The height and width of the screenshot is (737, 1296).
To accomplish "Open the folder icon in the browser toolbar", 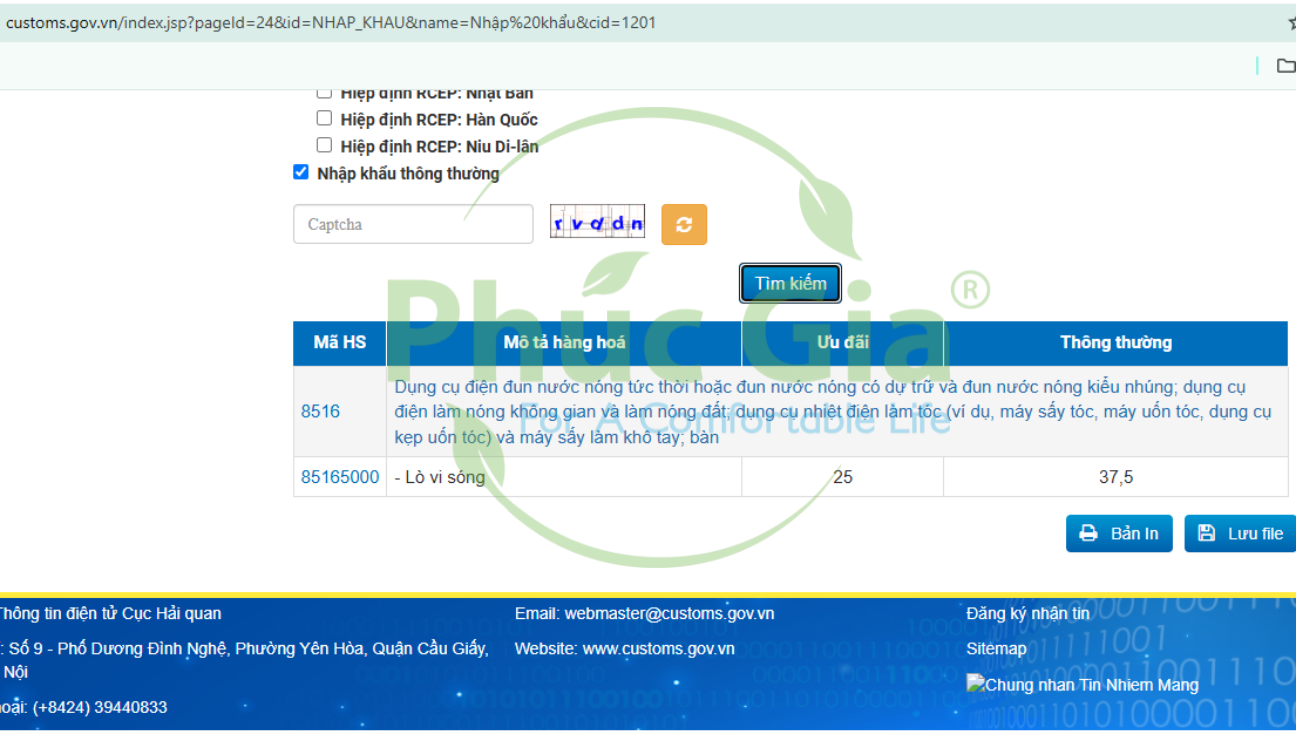I will pyautogui.click(x=1285, y=66).
